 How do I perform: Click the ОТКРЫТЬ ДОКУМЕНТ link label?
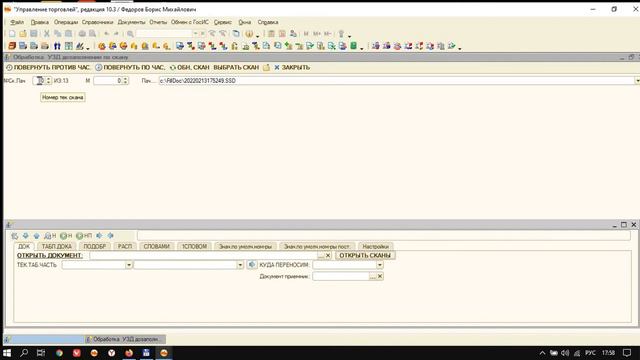49,256
